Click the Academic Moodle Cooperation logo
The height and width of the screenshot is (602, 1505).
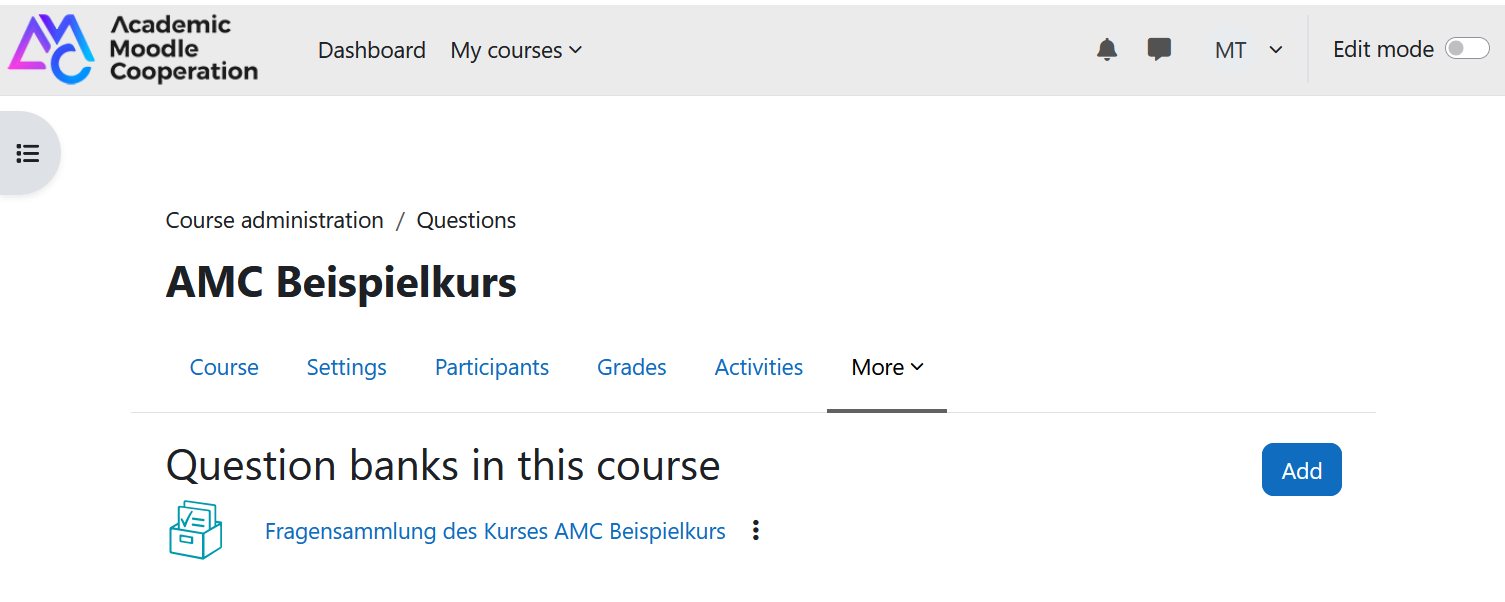133,48
